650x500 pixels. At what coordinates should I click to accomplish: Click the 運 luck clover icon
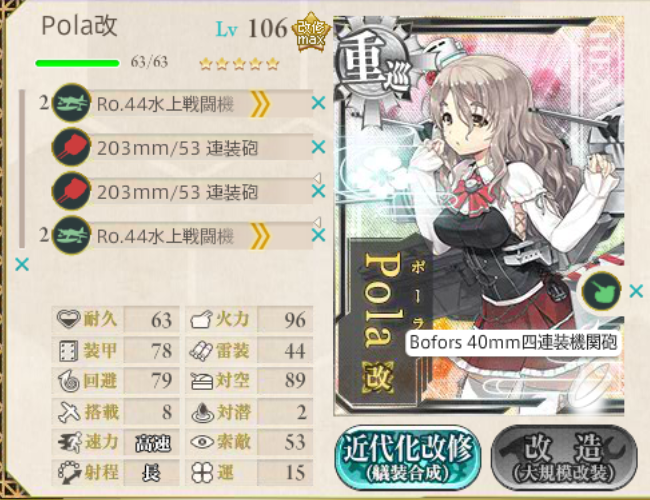coord(202,472)
